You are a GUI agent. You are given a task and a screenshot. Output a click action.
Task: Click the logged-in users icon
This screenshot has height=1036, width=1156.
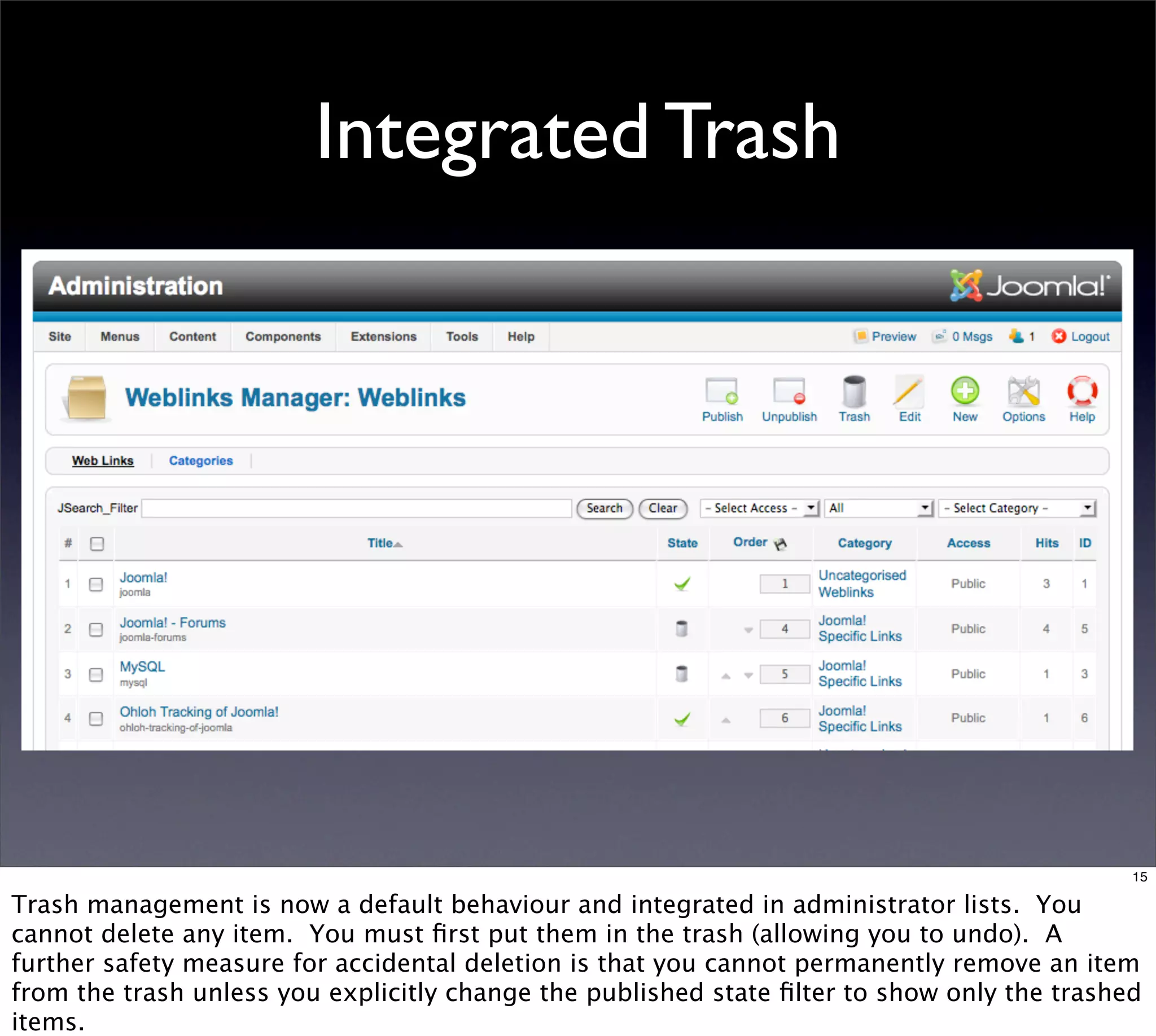point(1017,336)
